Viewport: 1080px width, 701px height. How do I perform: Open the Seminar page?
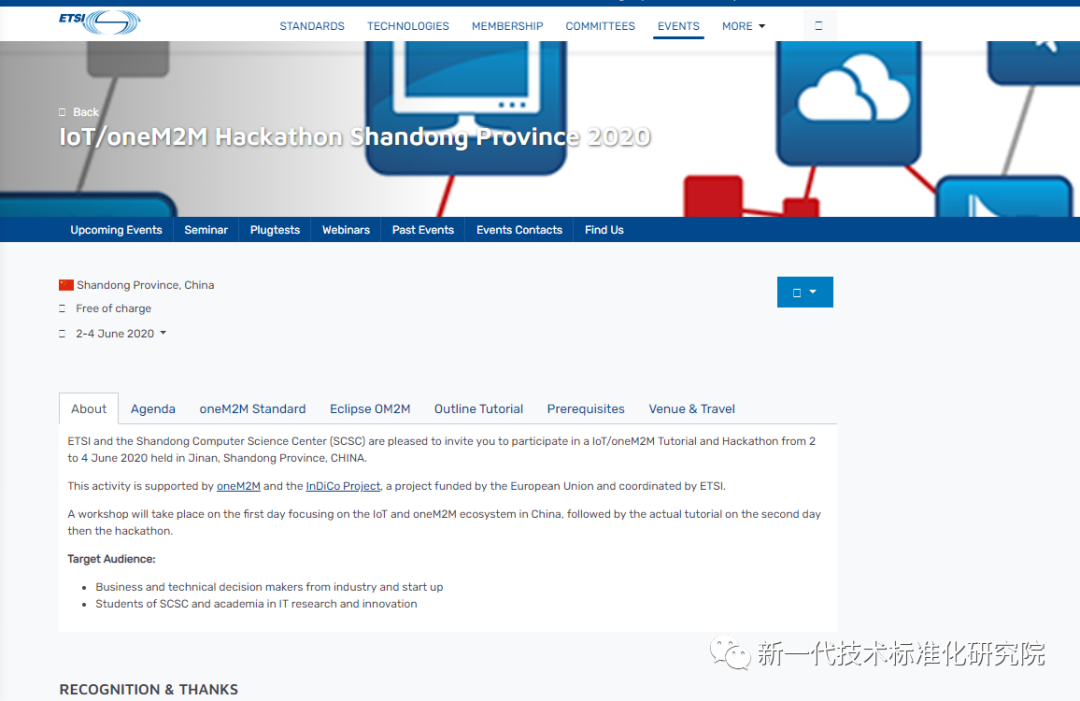click(206, 230)
